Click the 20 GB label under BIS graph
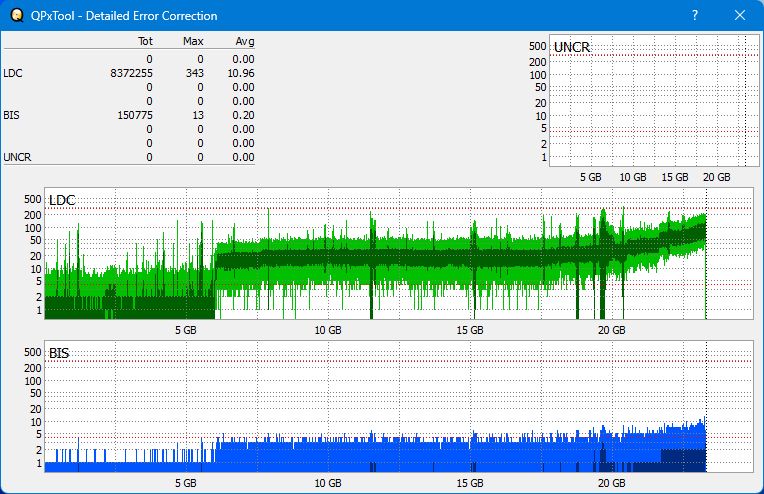Viewport: 764px width, 494px height. click(x=611, y=483)
